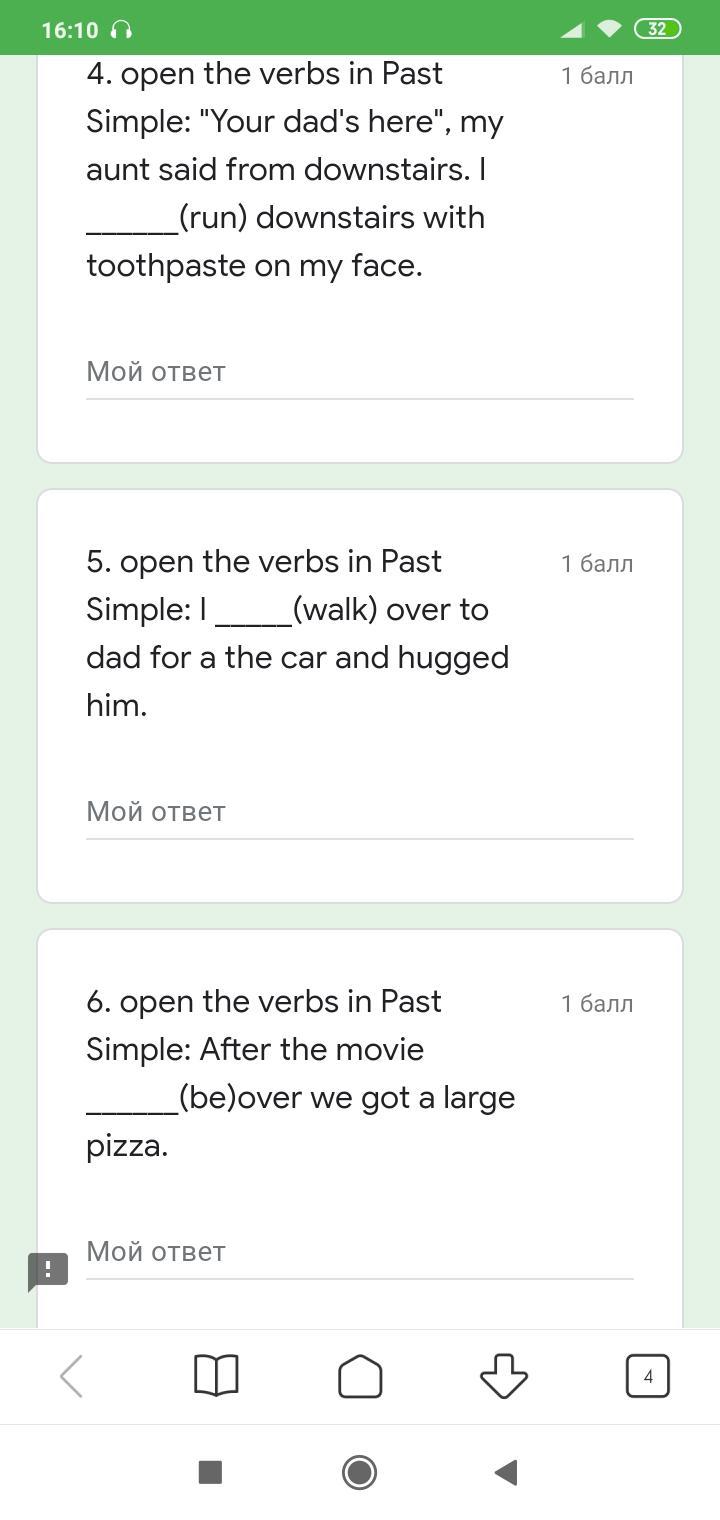Tap the answer field for question 4
Image resolution: width=720 pixels, height=1520 pixels.
(359, 372)
